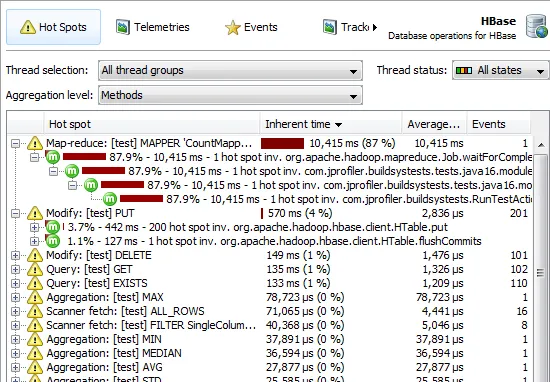Collapse the Job.waitForCompletion node
Viewport: 550px width, 382px height.
(x=34, y=158)
